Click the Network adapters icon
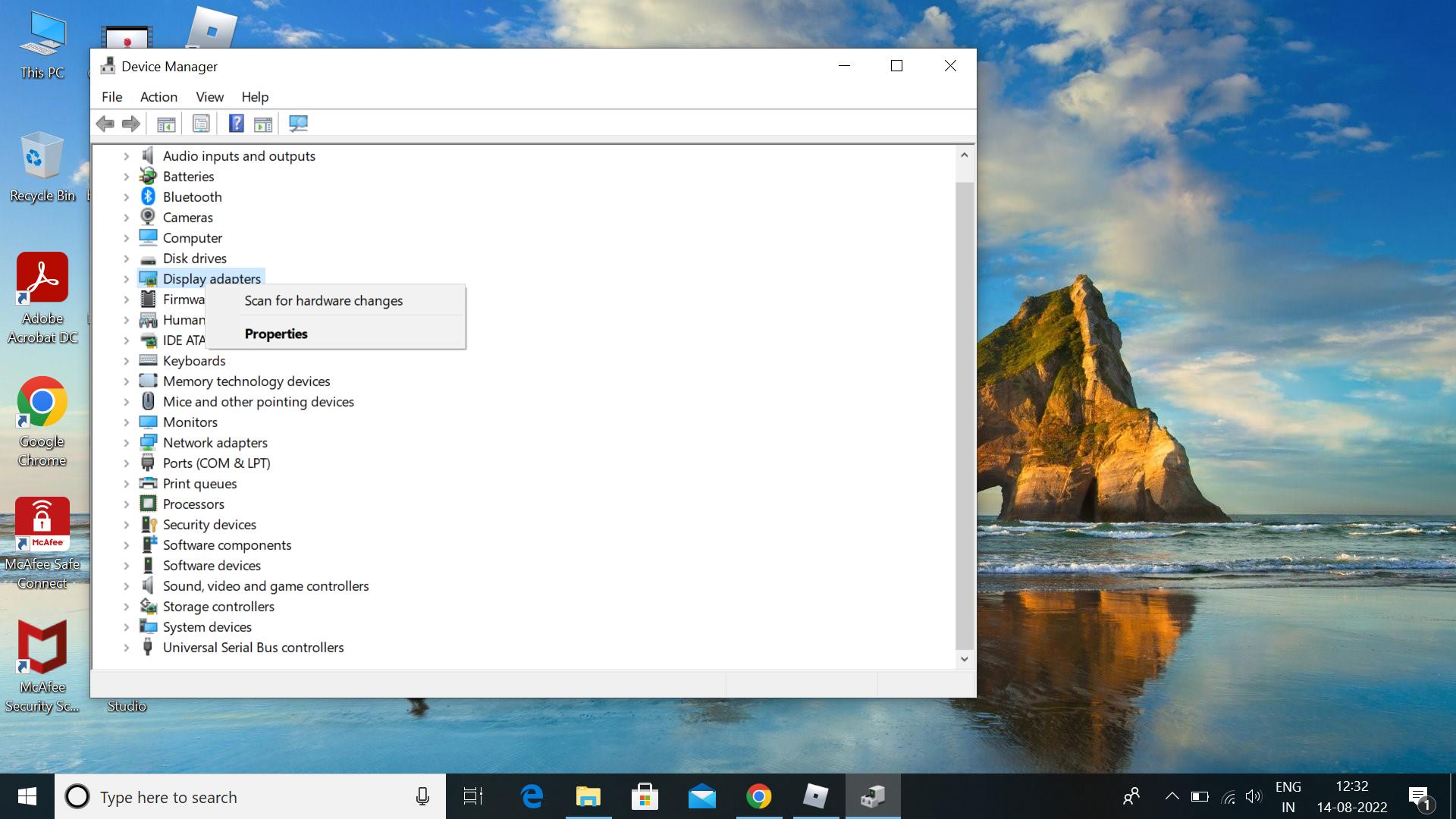 coord(149,442)
